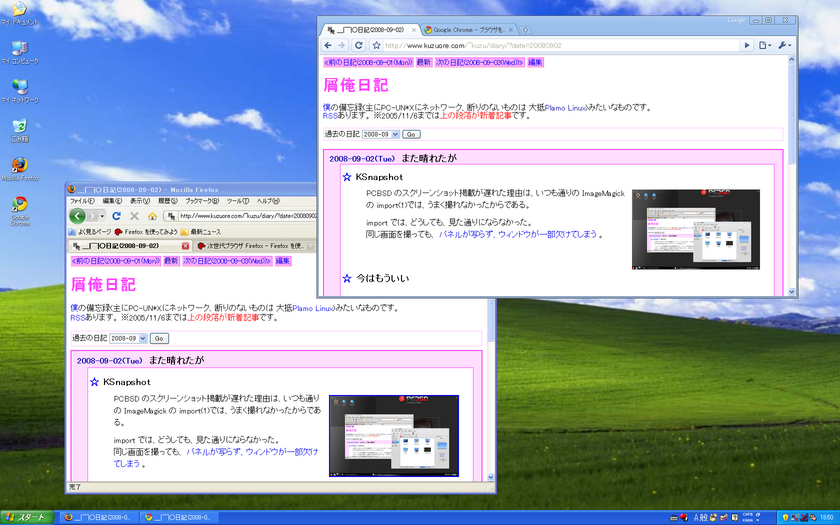Select the Mozilla Firefox desktop shortcut

(20, 169)
